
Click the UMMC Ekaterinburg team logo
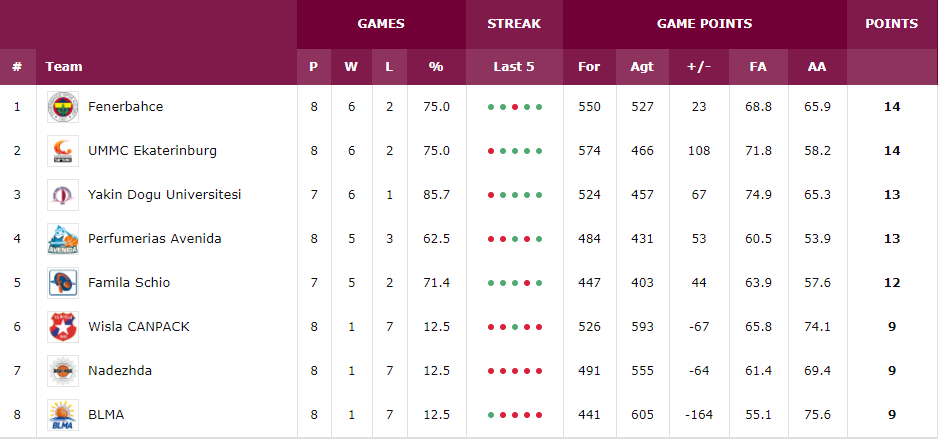pyautogui.click(x=63, y=151)
